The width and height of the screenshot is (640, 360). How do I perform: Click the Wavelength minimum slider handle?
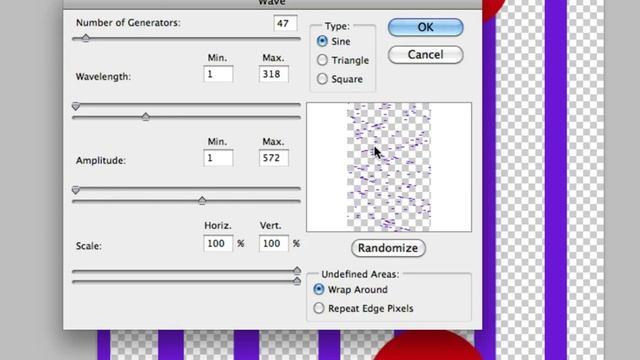click(x=76, y=107)
